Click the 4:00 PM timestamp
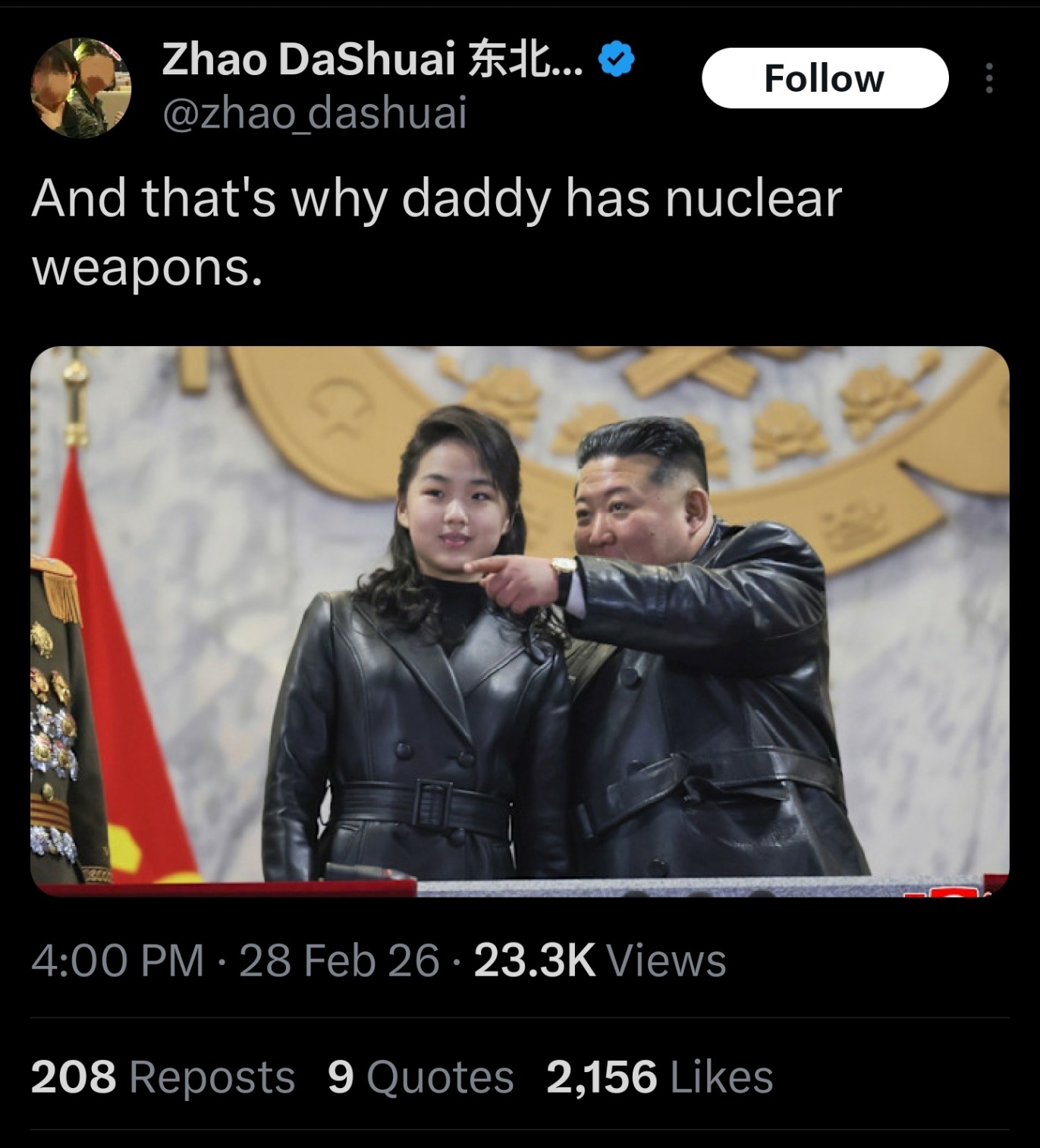Image resolution: width=1040 pixels, height=1148 pixels. click(118, 961)
